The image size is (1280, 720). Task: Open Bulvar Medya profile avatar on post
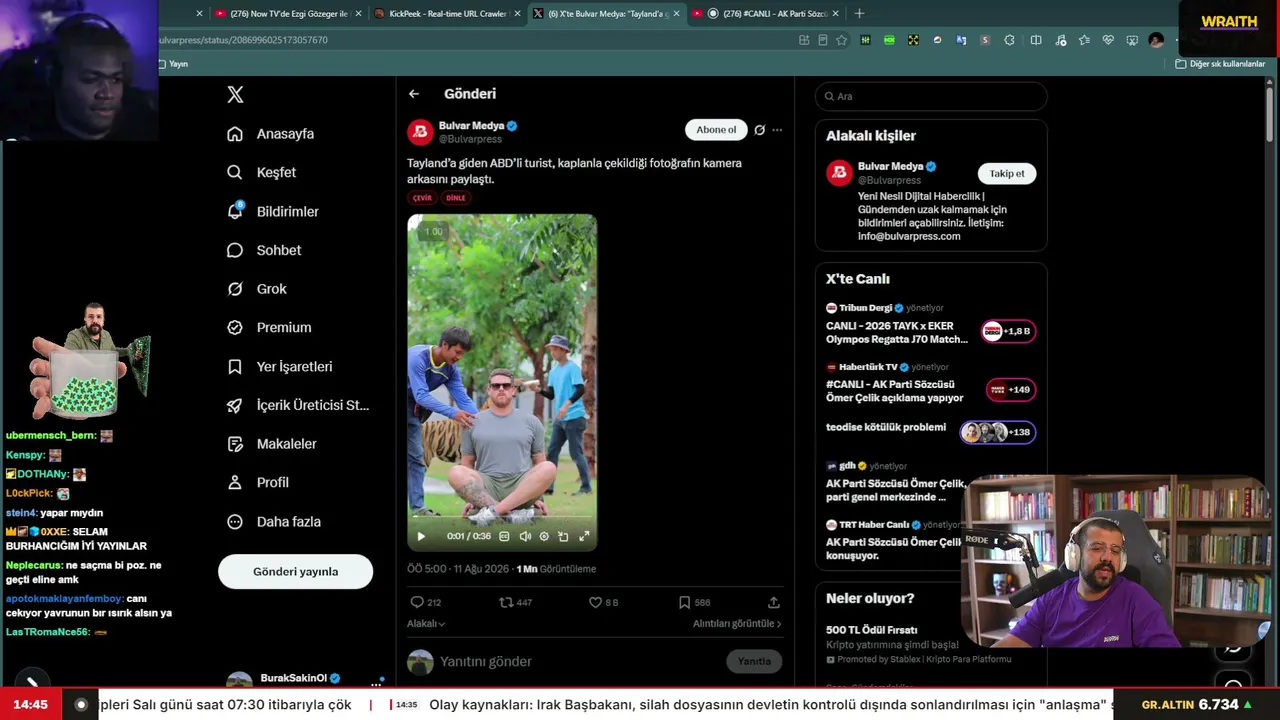tap(420, 132)
